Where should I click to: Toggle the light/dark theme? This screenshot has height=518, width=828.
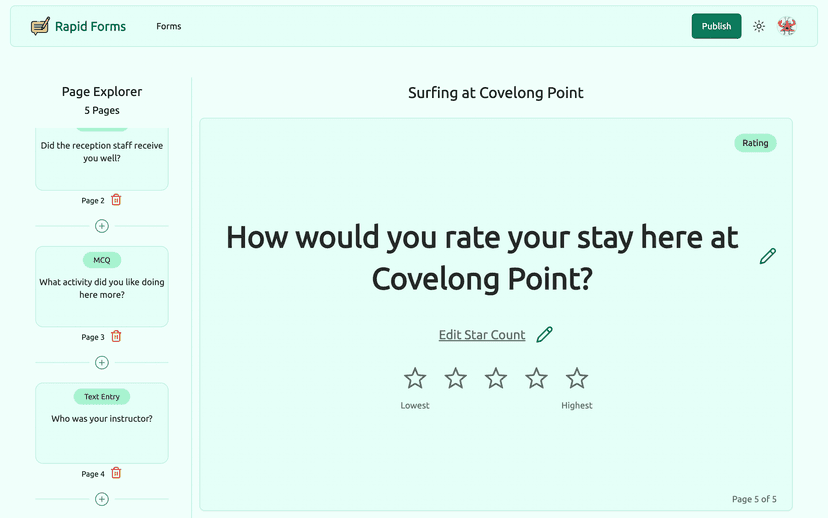[759, 26]
